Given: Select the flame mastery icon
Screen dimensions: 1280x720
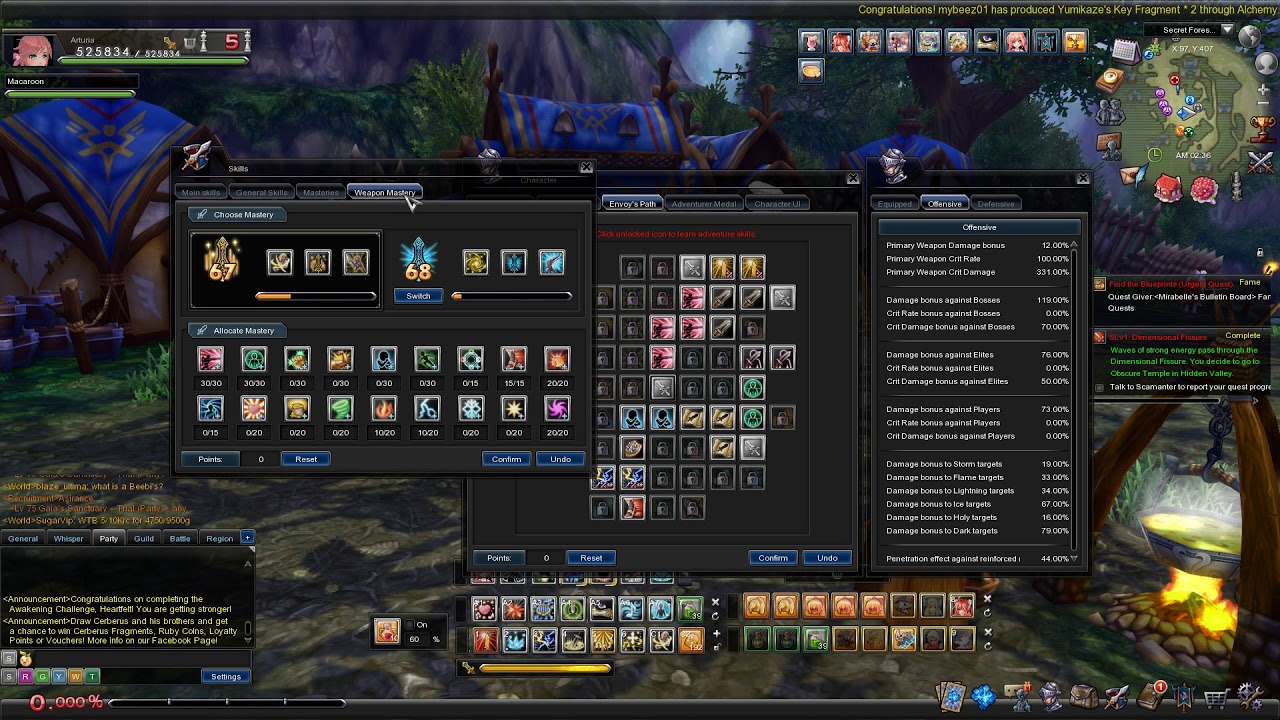Looking at the screenshot, I should tap(384, 409).
